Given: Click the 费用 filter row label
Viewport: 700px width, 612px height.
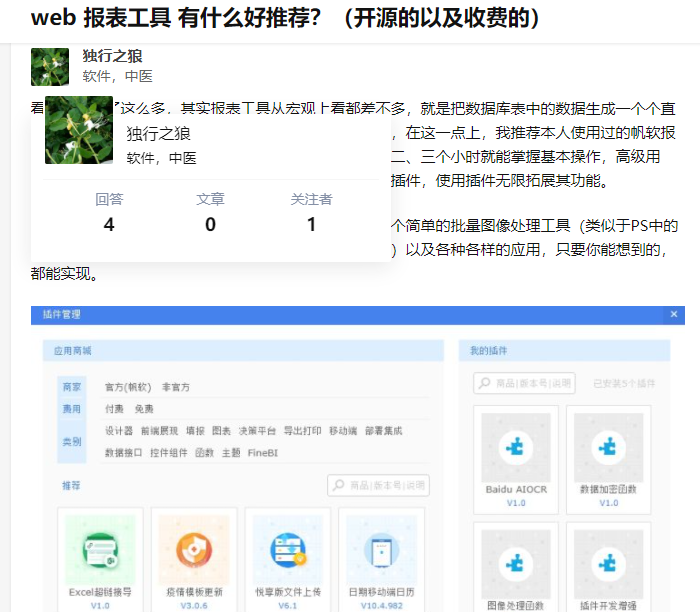Looking at the screenshot, I should (71, 408).
